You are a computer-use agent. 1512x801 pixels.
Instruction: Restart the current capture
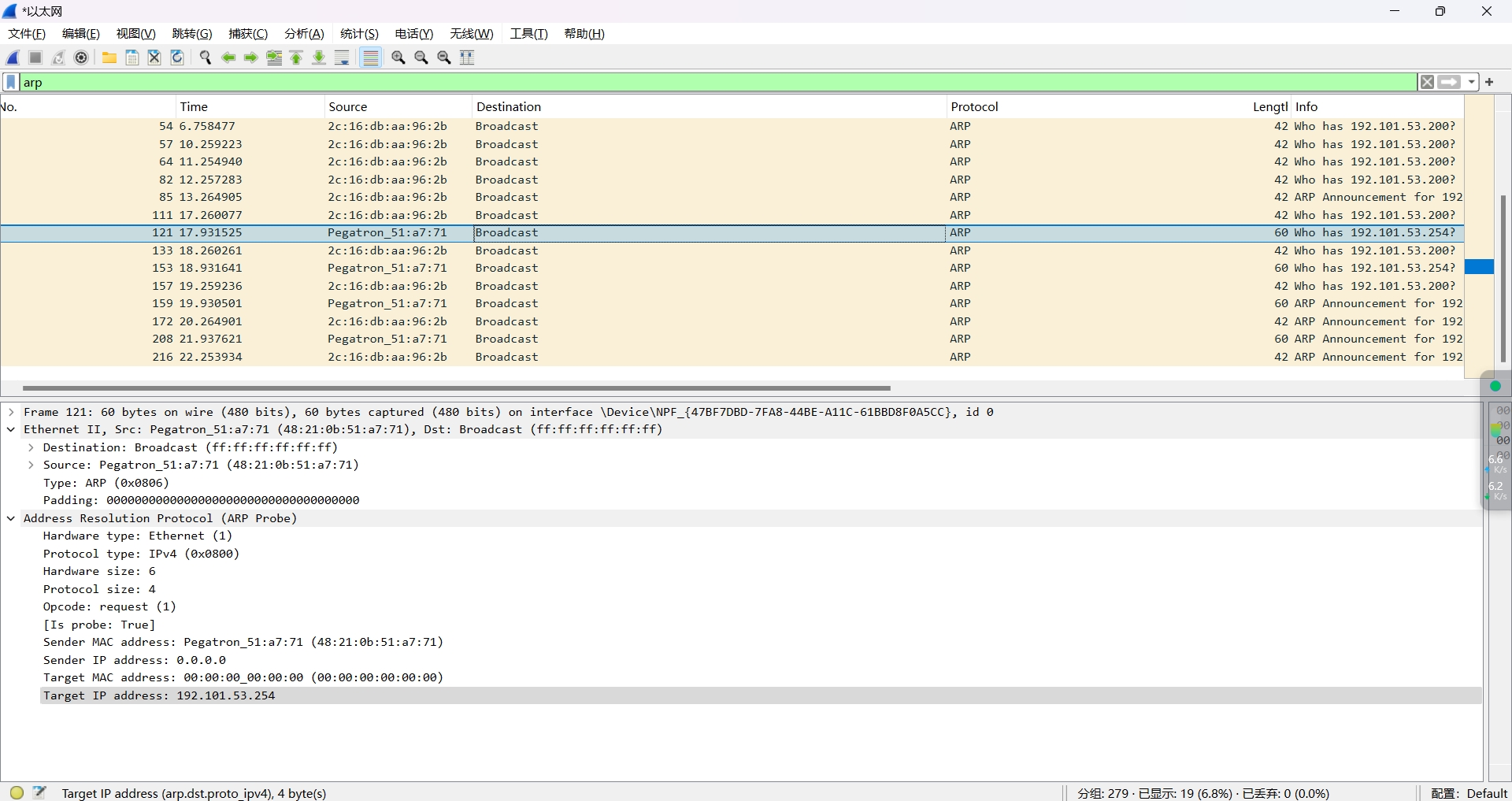click(58, 57)
